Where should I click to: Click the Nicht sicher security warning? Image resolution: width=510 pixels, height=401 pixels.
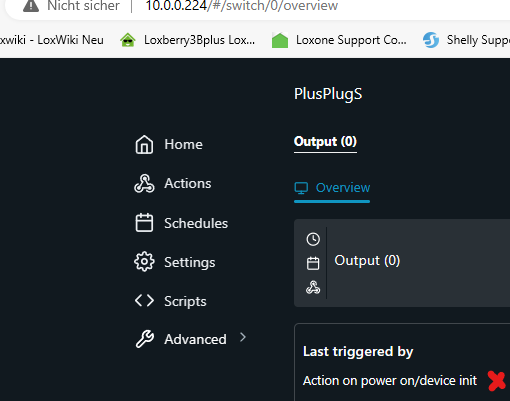[71, 6]
